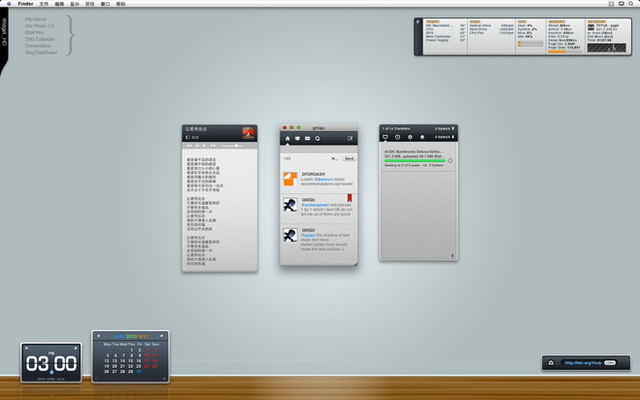640x400 pixels.
Task: Select date 15 in the calendar widget
Action: pos(131,361)
